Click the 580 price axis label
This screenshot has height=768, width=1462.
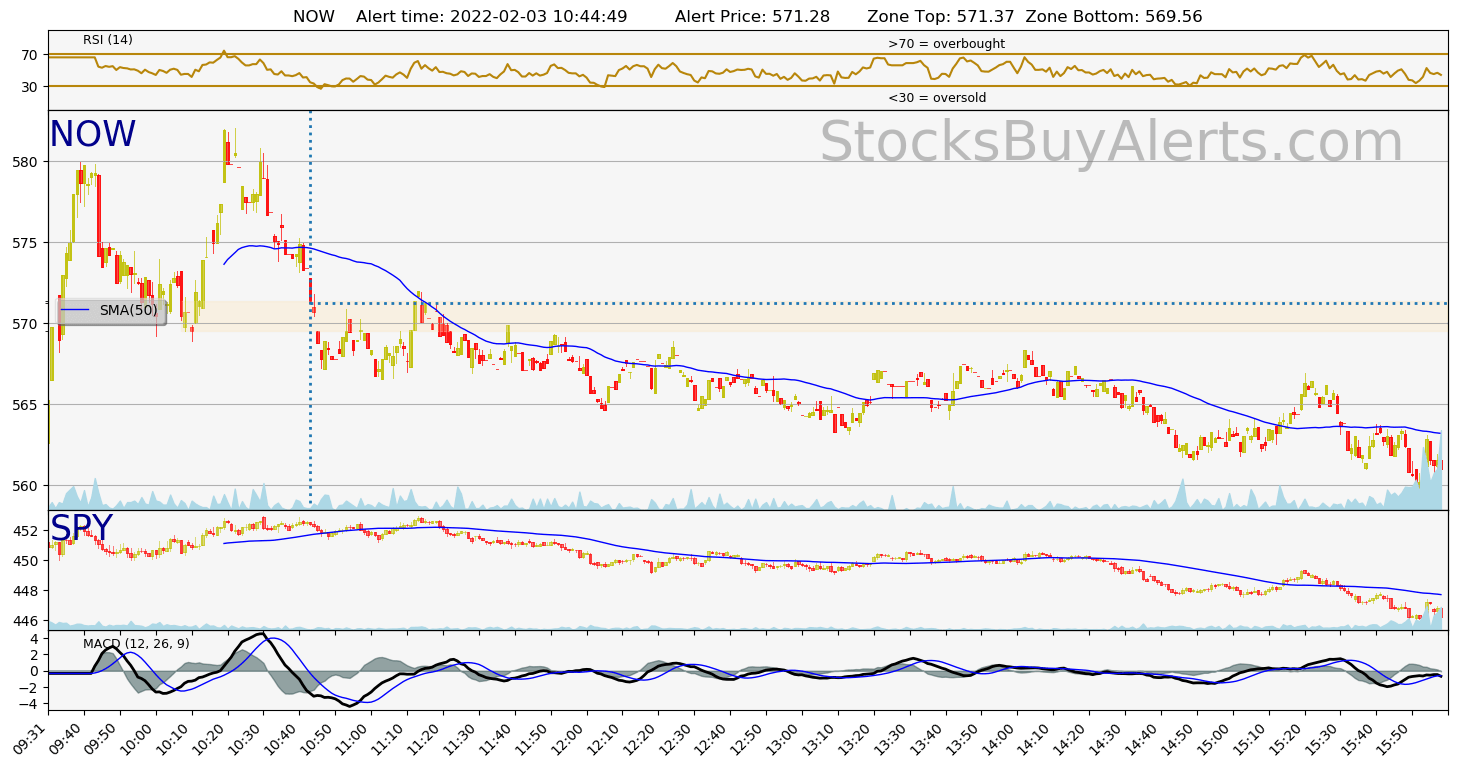(x=27, y=162)
